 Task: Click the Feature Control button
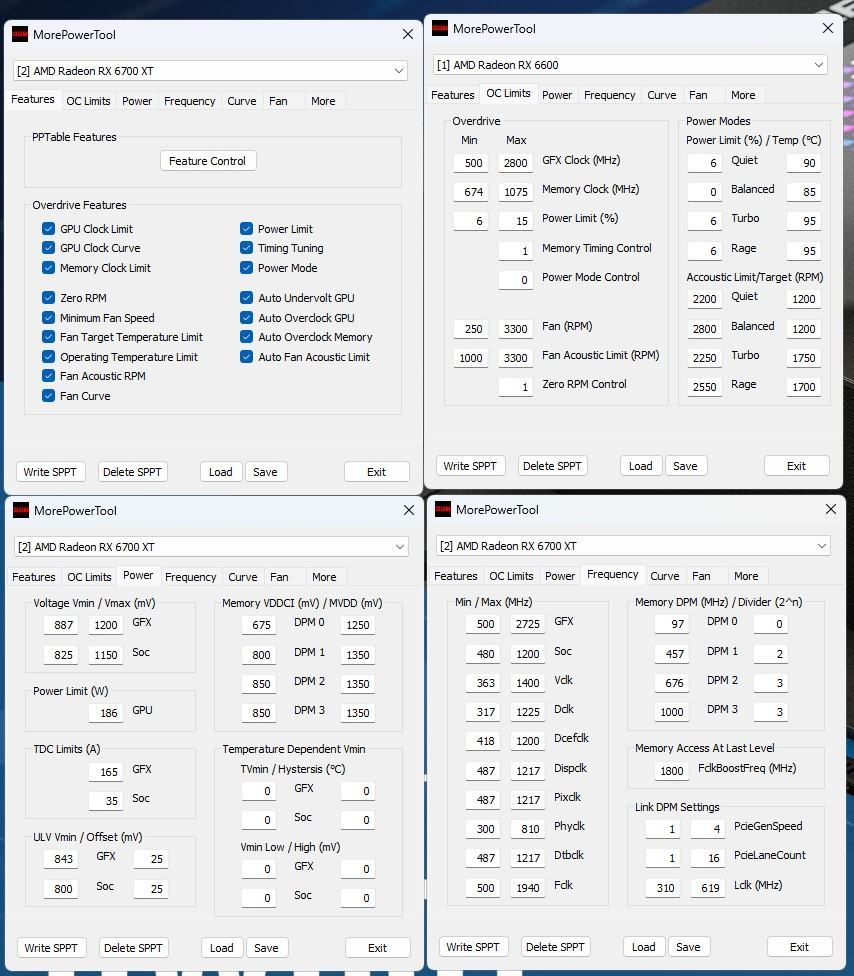208,161
